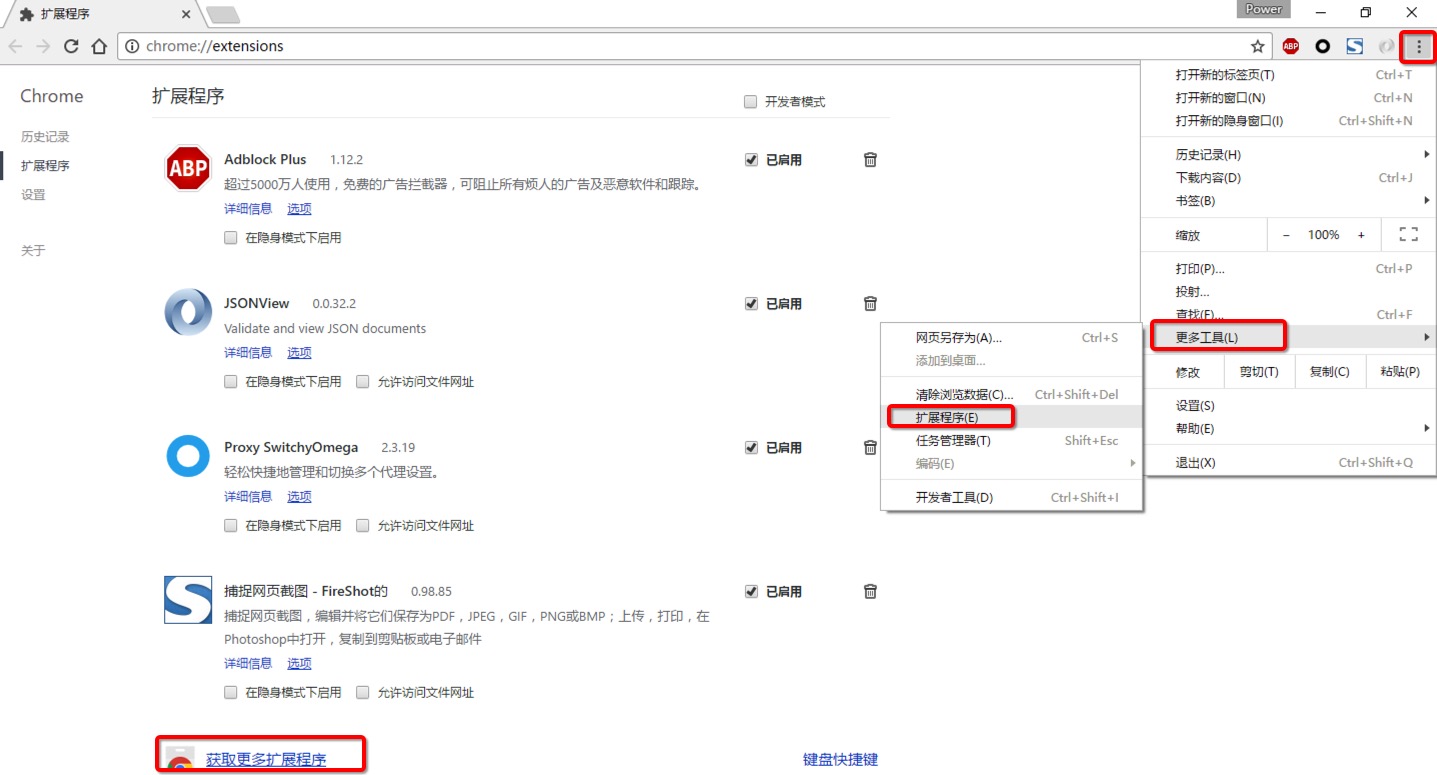Click the 键盘快捷键 link
The width and height of the screenshot is (1437, 775).
(840, 758)
